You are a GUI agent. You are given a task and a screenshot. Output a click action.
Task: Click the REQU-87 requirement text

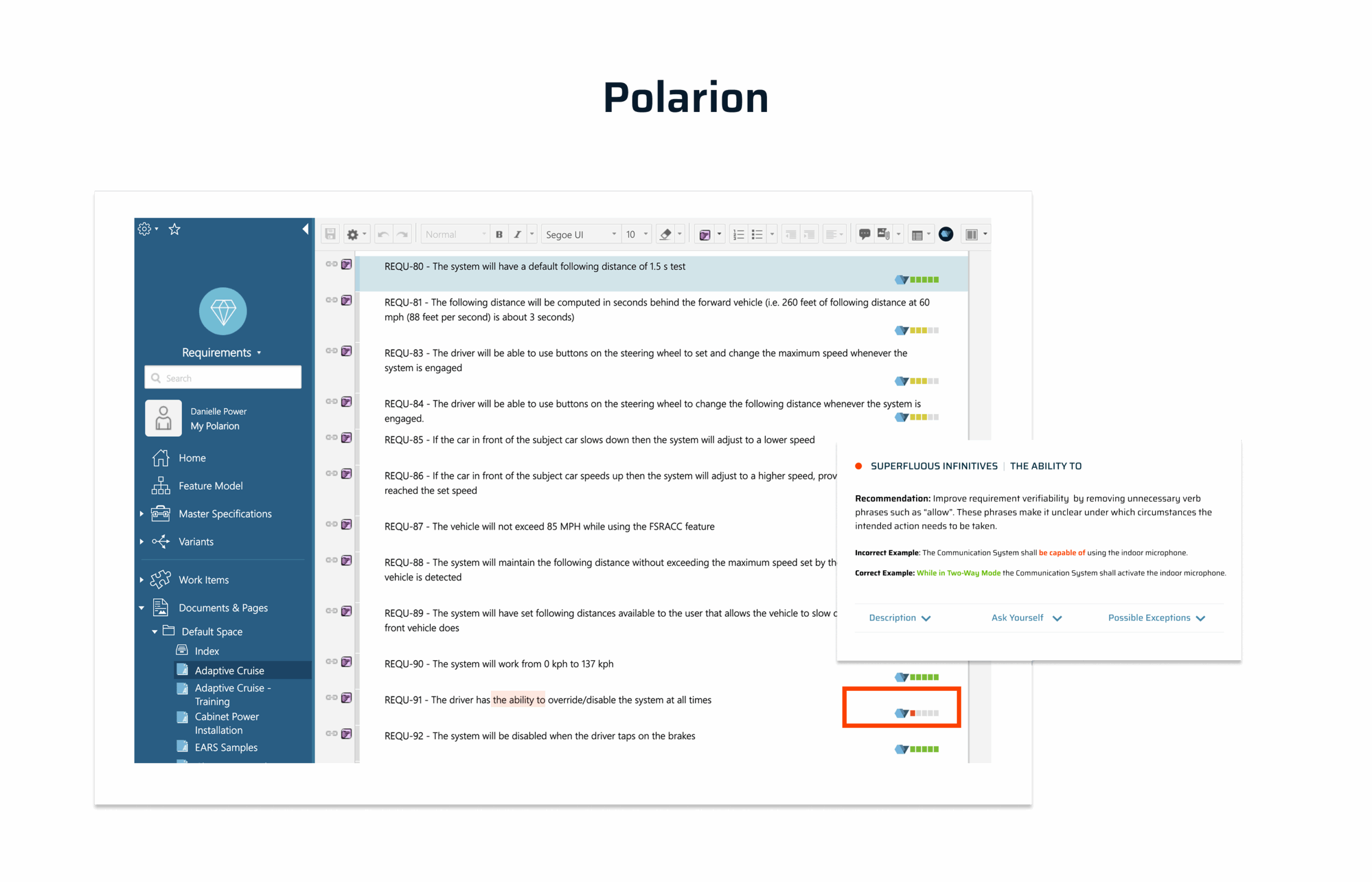click(549, 526)
